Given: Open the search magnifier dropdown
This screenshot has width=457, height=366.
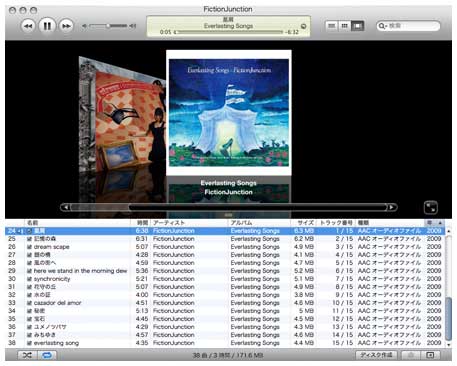Looking at the screenshot, I should click(382, 26).
